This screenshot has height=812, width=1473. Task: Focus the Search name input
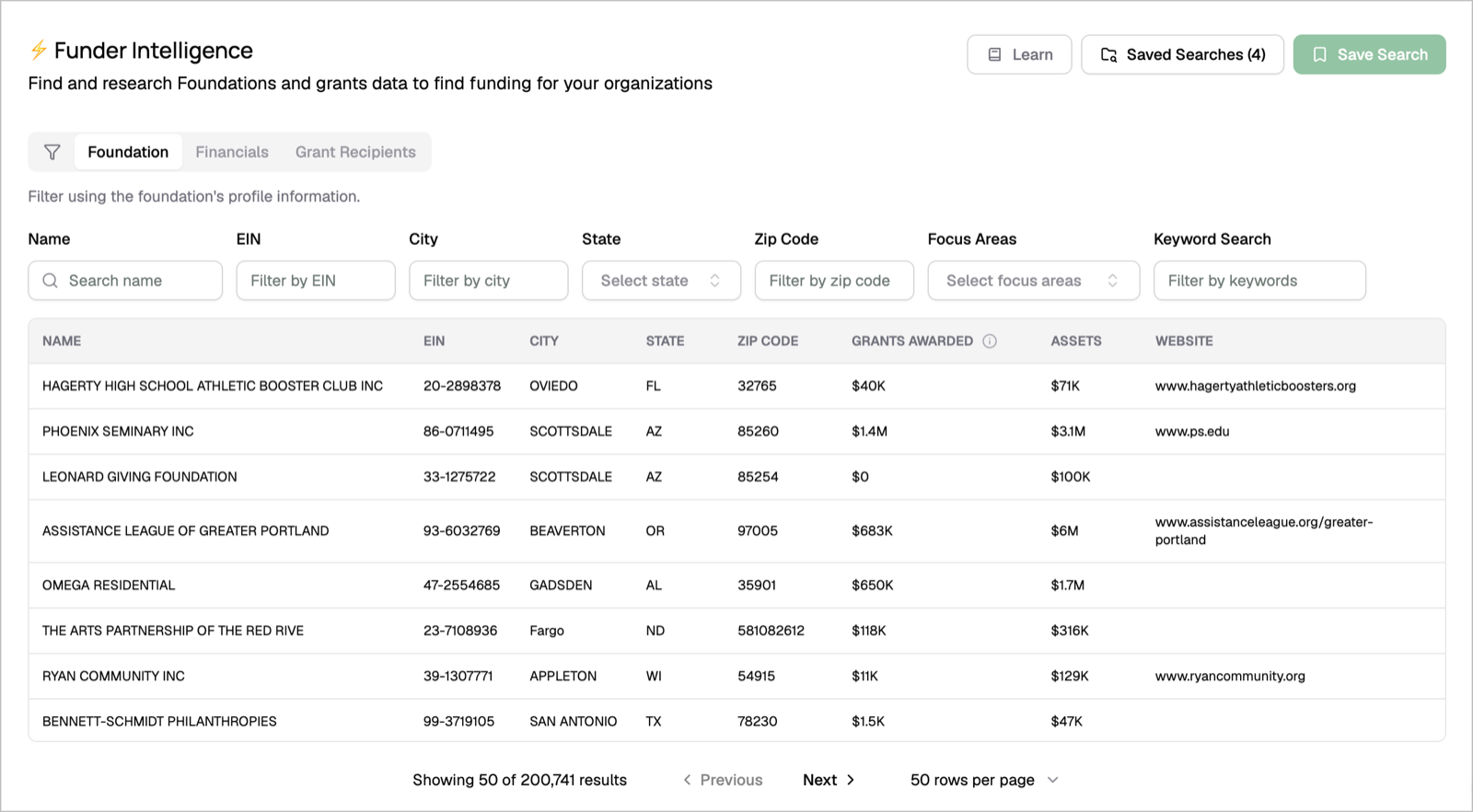tap(125, 281)
